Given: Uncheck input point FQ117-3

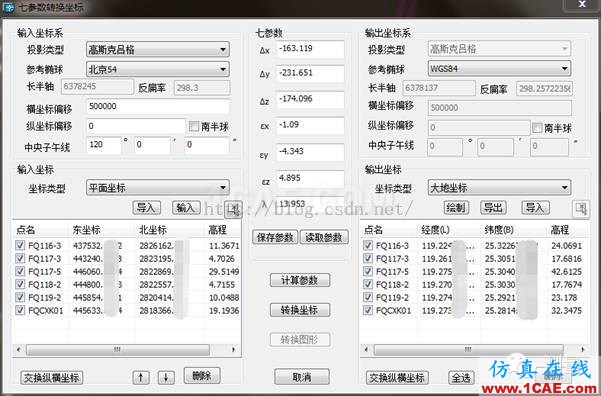Looking at the screenshot, I should pos(20,258).
